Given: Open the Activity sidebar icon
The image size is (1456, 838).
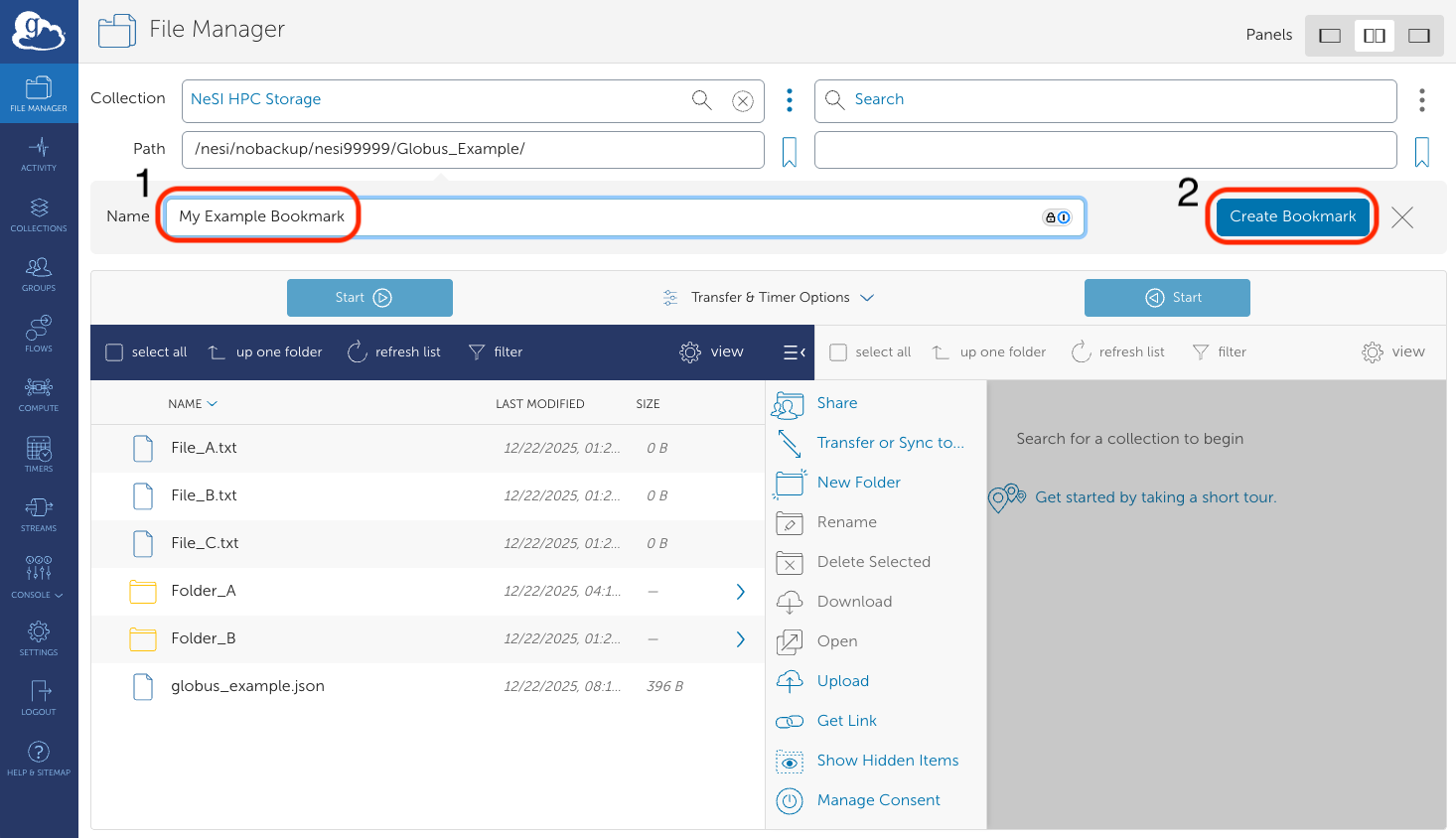Looking at the screenshot, I should click(39, 154).
